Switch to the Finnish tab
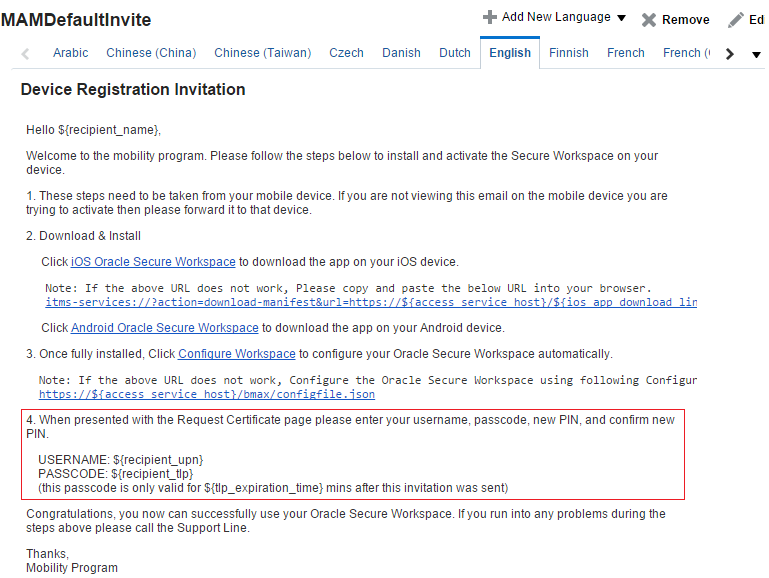The height and width of the screenshot is (578, 769). click(568, 53)
